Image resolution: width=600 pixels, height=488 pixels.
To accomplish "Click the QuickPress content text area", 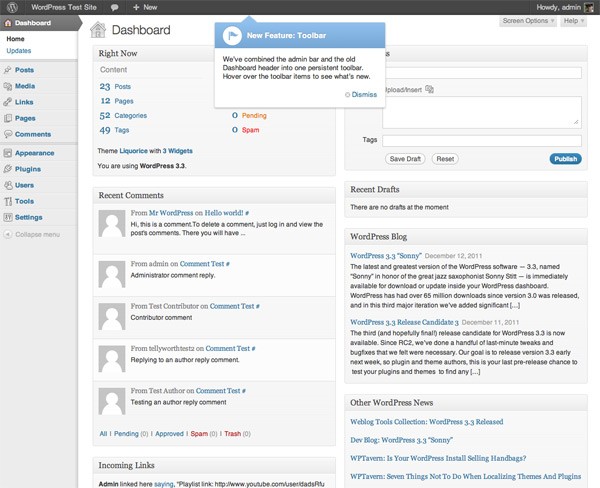I will [482, 112].
